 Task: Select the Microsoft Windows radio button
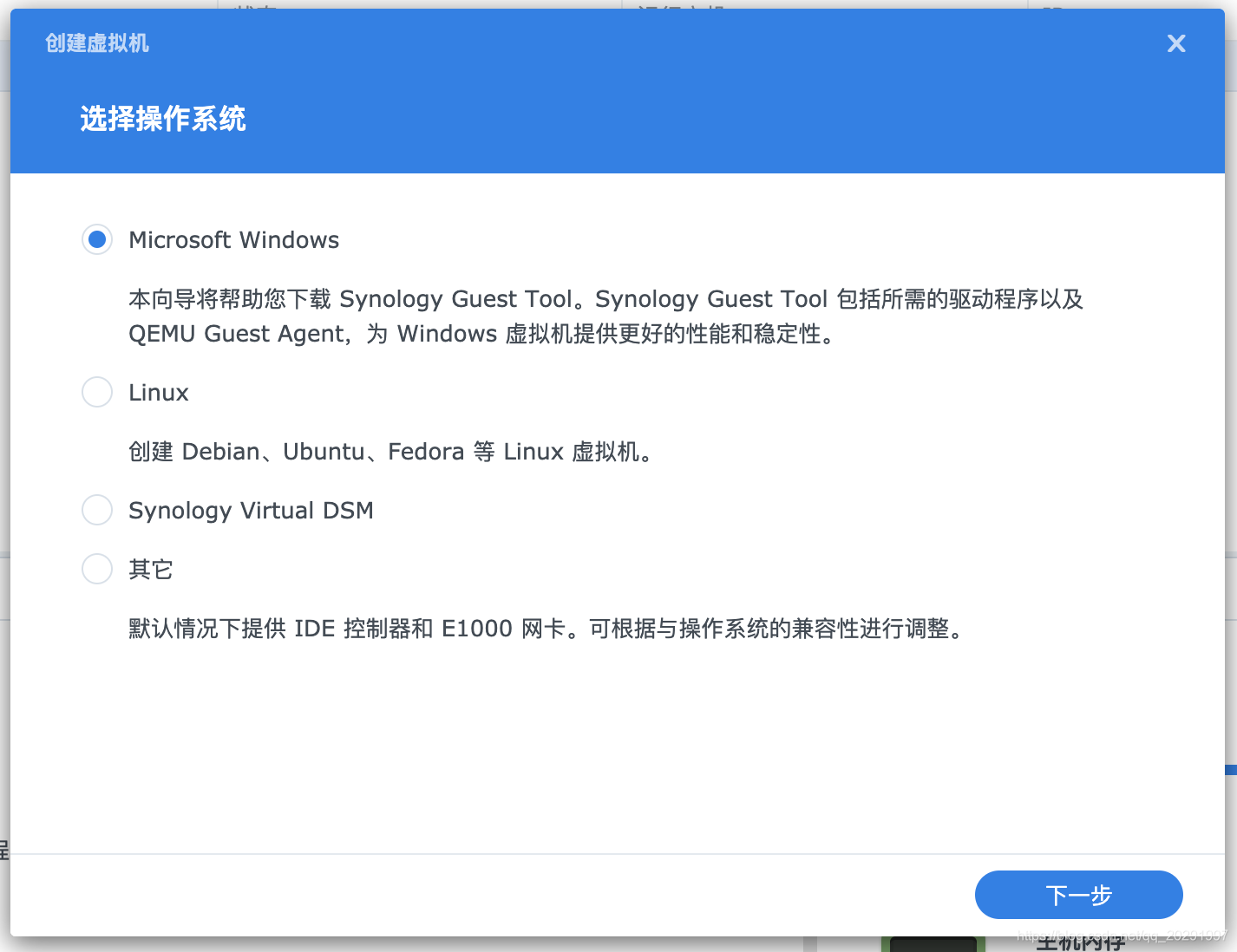[x=97, y=239]
